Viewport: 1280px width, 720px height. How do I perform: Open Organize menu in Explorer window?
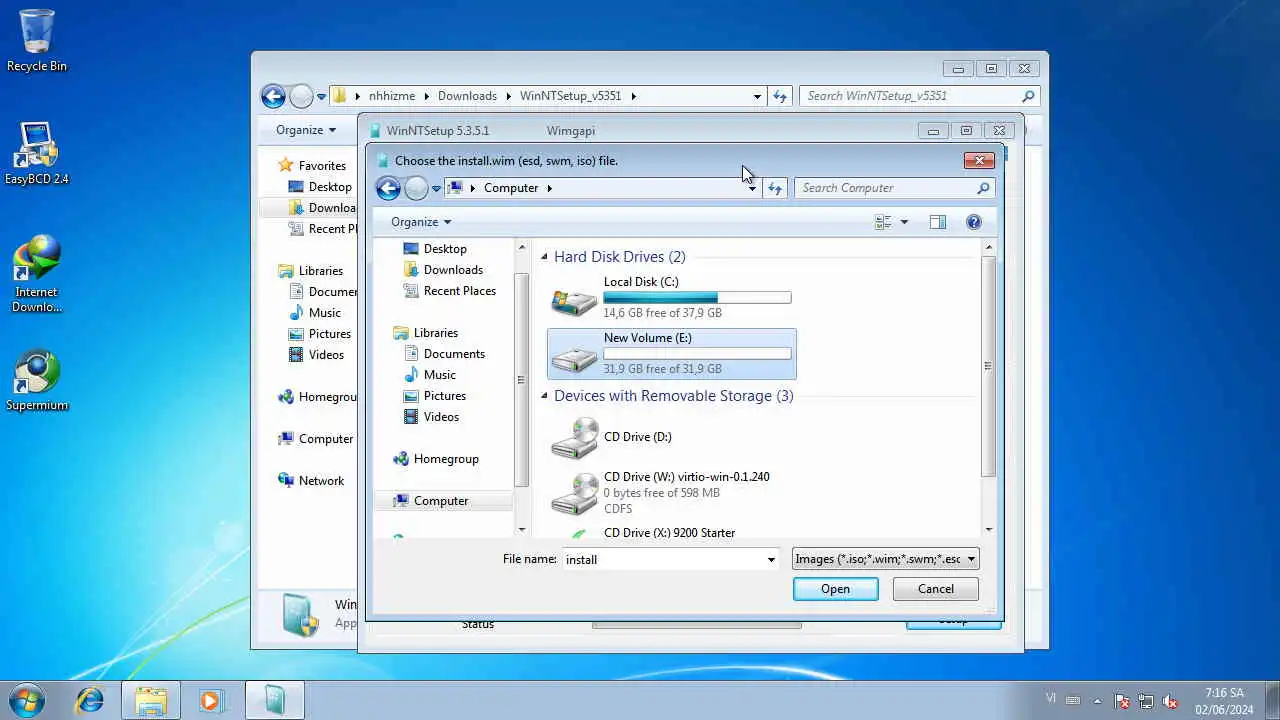(306, 130)
